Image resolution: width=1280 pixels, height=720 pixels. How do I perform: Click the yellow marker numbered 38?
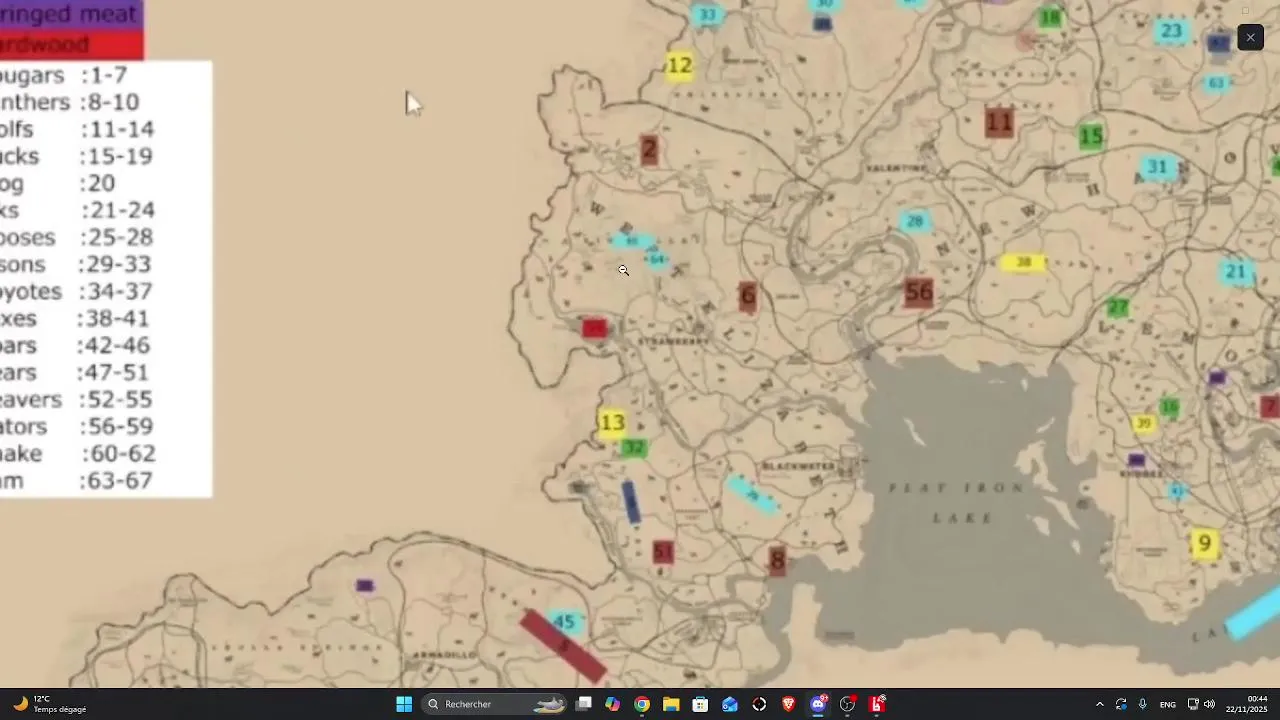tap(1023, 262)
